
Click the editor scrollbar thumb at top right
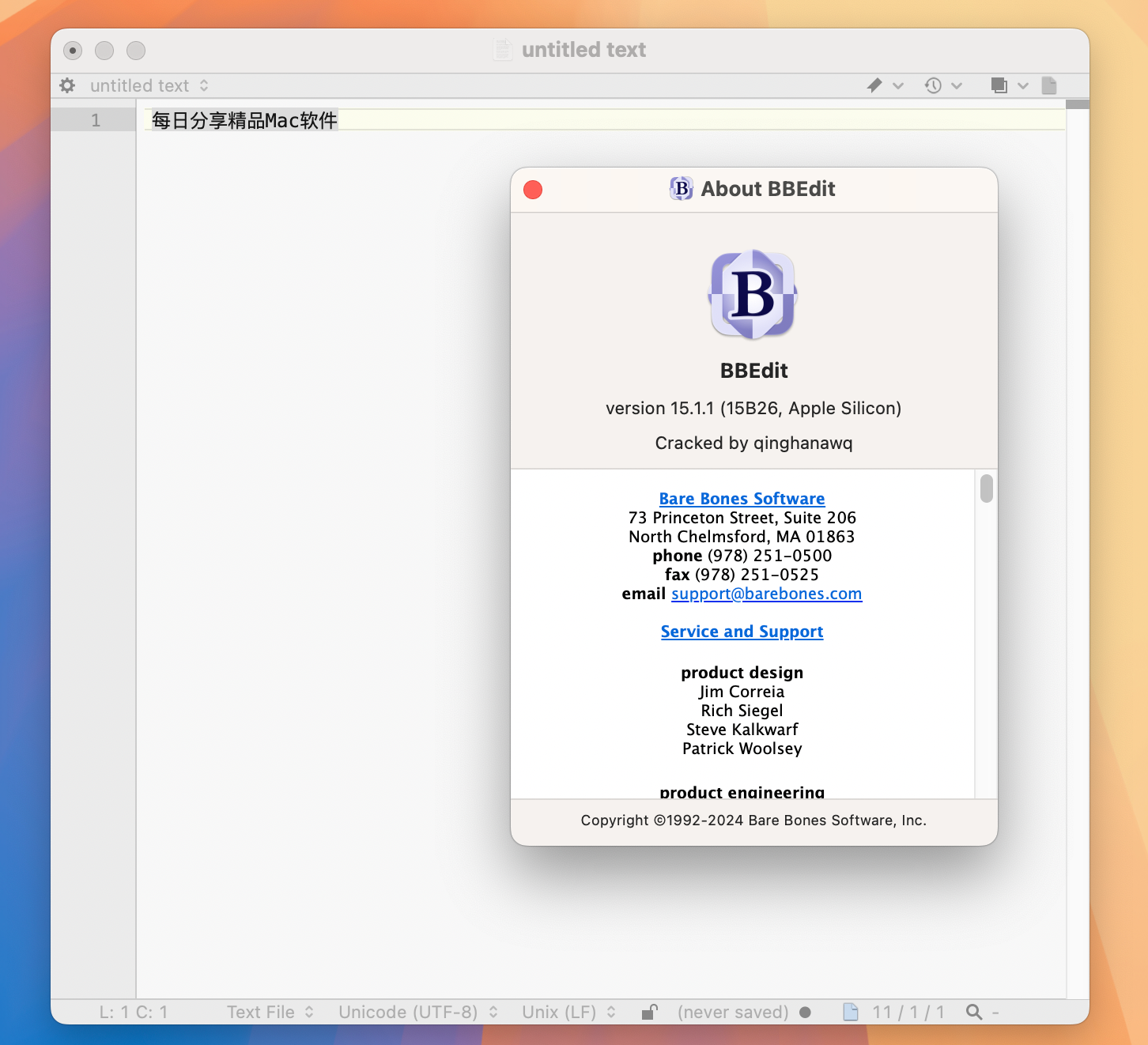point(1078,104)
